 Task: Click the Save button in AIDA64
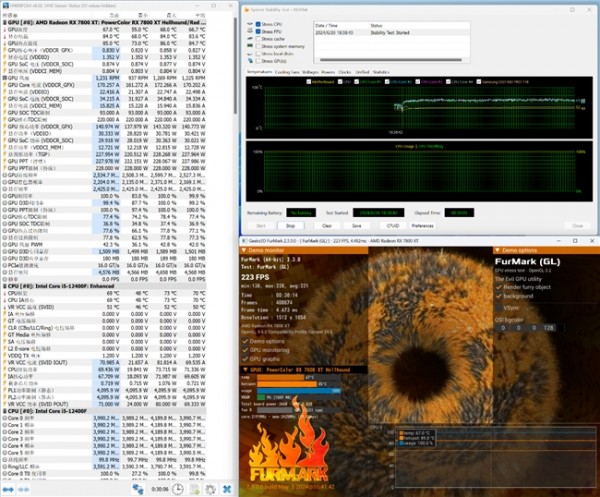tap(357, 226)
